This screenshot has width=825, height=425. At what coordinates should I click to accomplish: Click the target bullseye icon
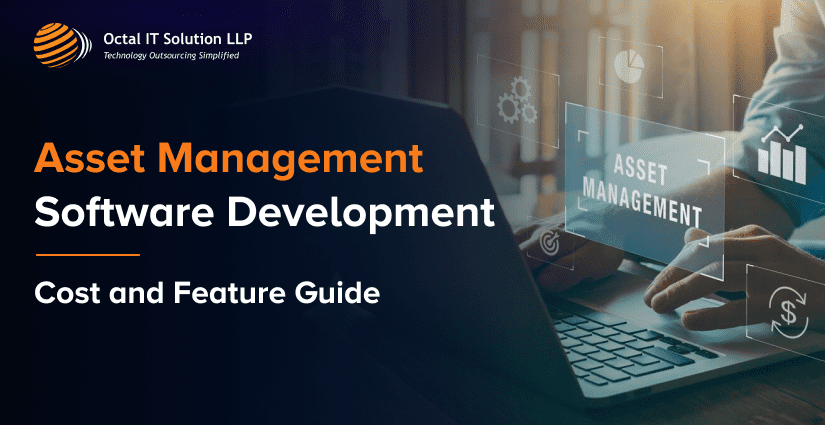(x=549, y=242)
